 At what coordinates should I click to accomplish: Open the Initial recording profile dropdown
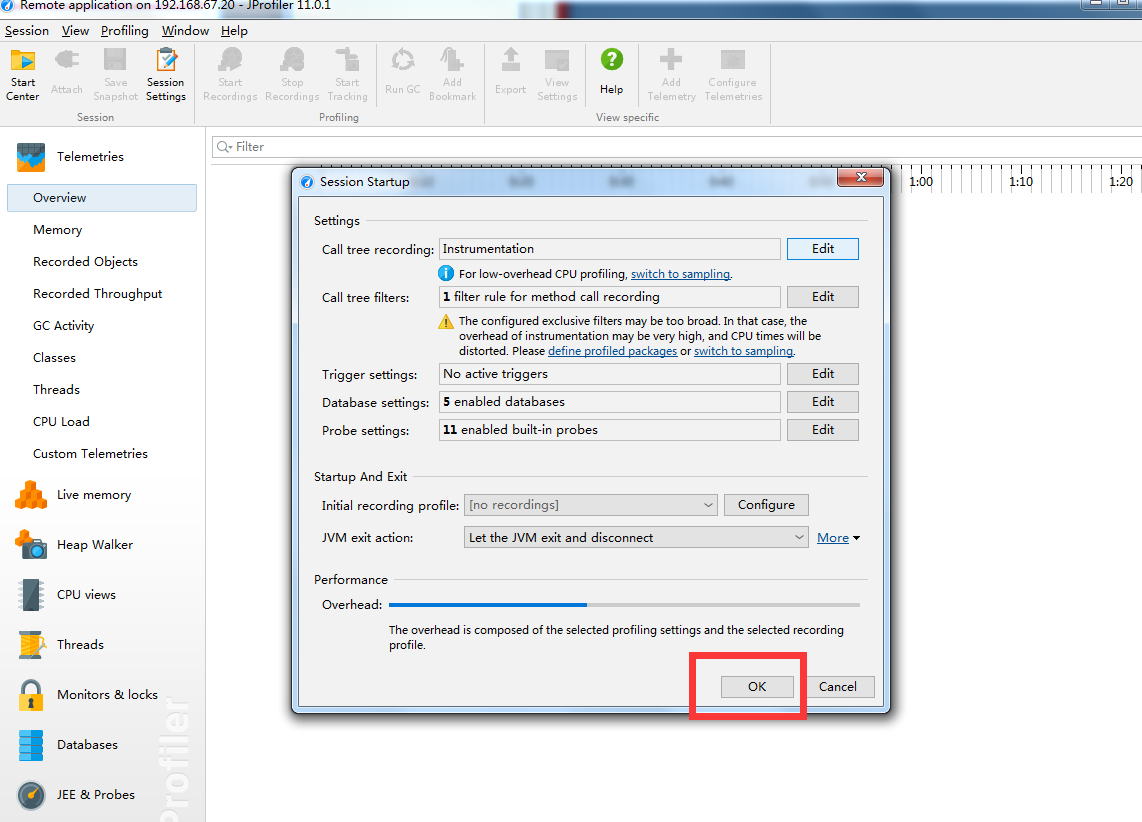coord(591,505)
